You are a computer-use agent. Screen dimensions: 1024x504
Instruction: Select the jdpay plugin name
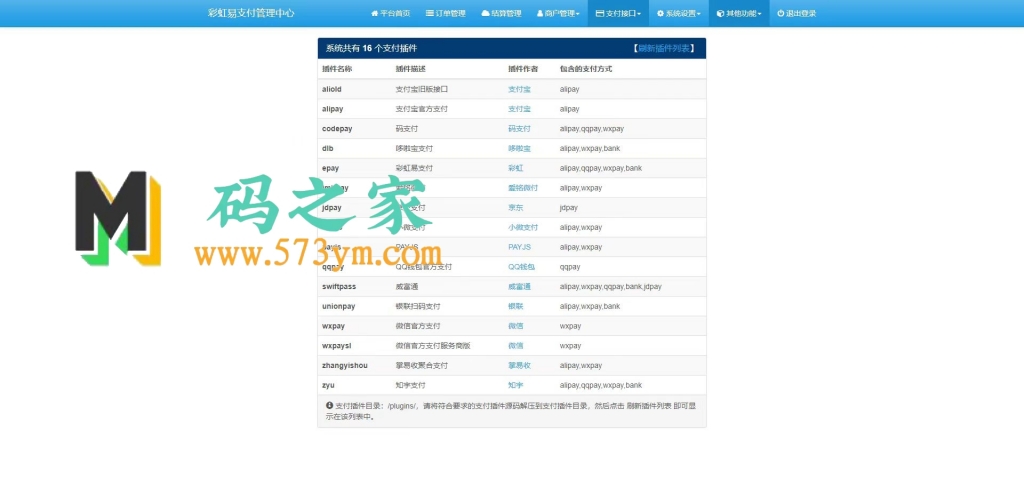pos(332,208)
